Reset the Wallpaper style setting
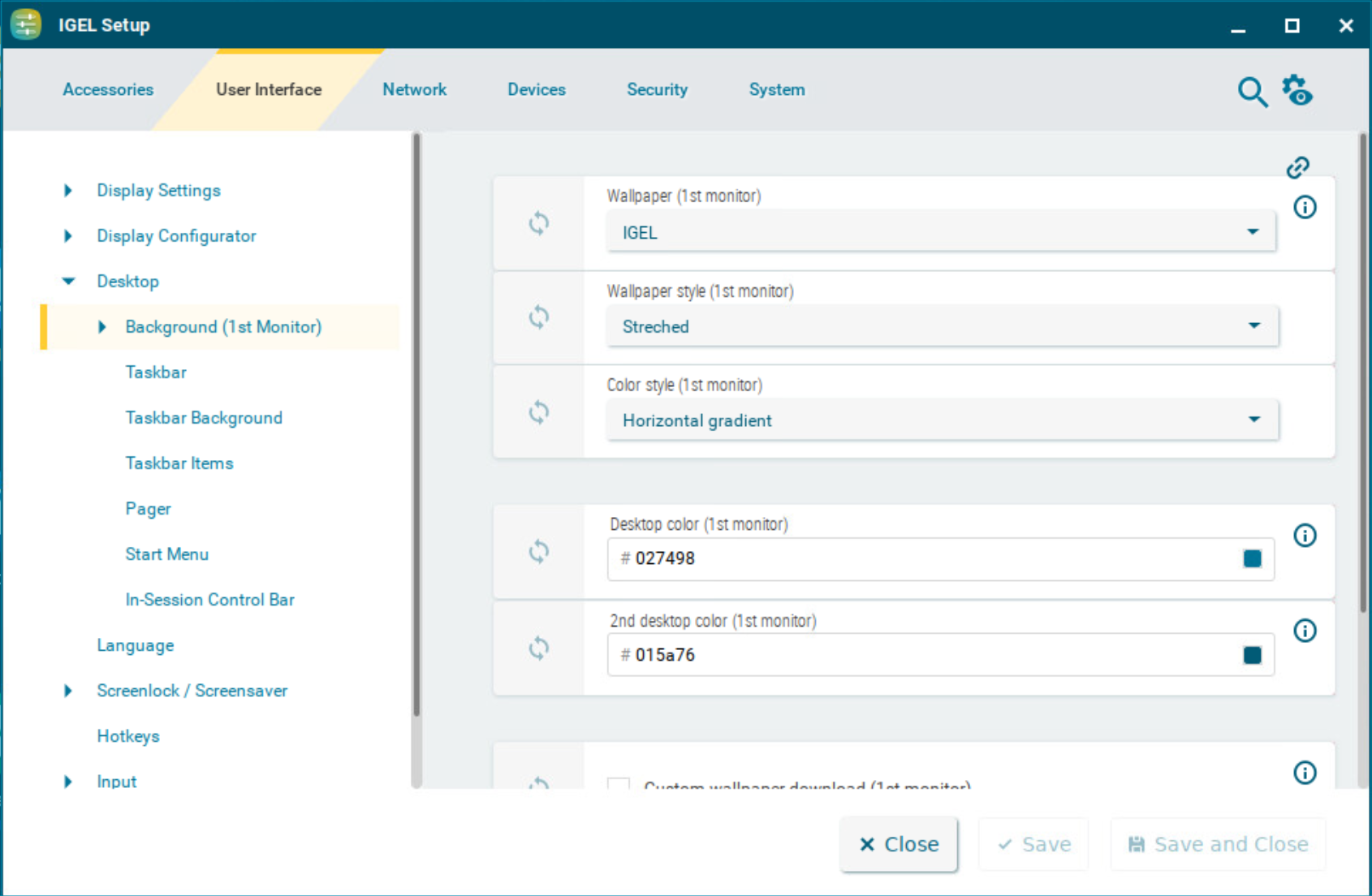This screenshot has width=1372, height=896. pyautogui.click(x=538, y=317)
